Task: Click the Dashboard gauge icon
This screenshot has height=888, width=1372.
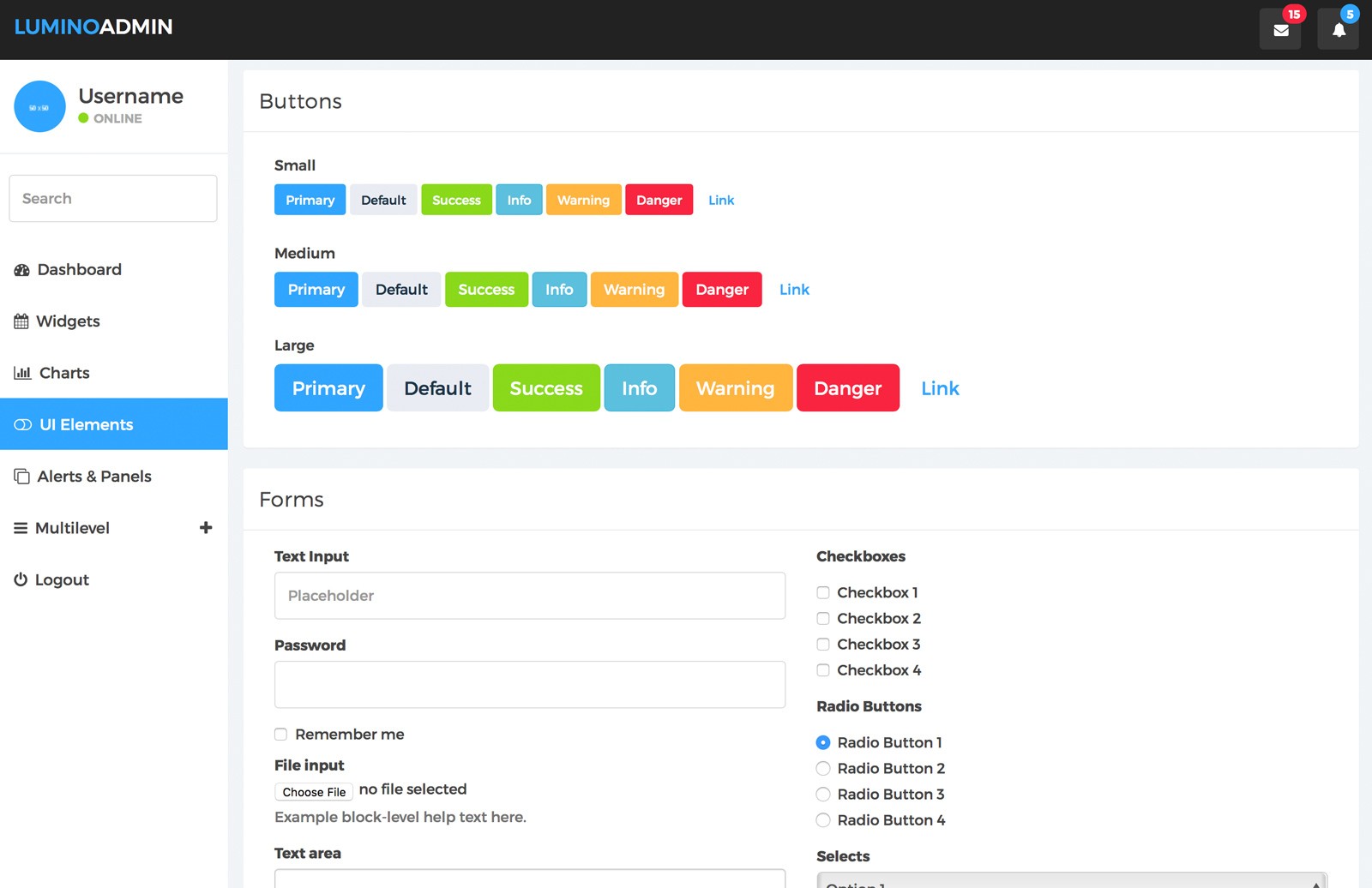Action: 21,270
